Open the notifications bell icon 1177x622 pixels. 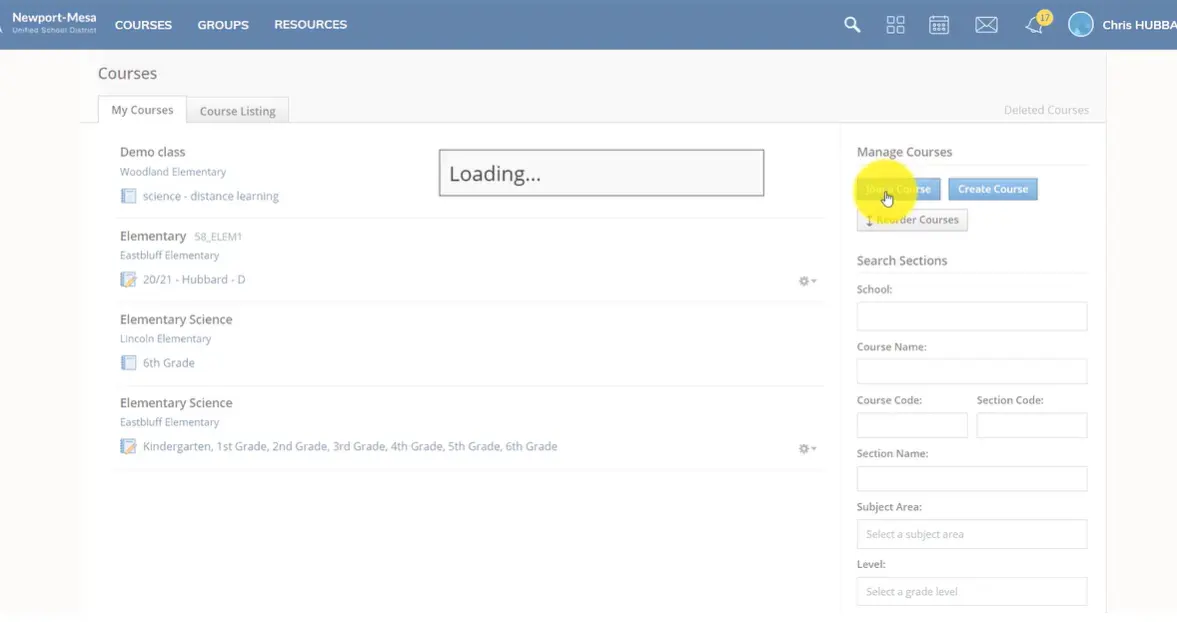[x=1035, y=26]
